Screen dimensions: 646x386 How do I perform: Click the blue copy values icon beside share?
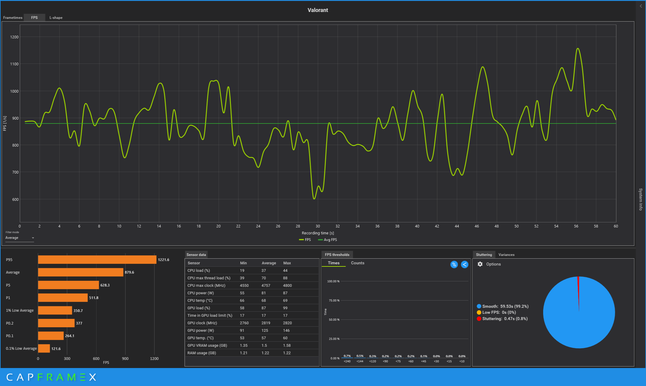point(454,264)
